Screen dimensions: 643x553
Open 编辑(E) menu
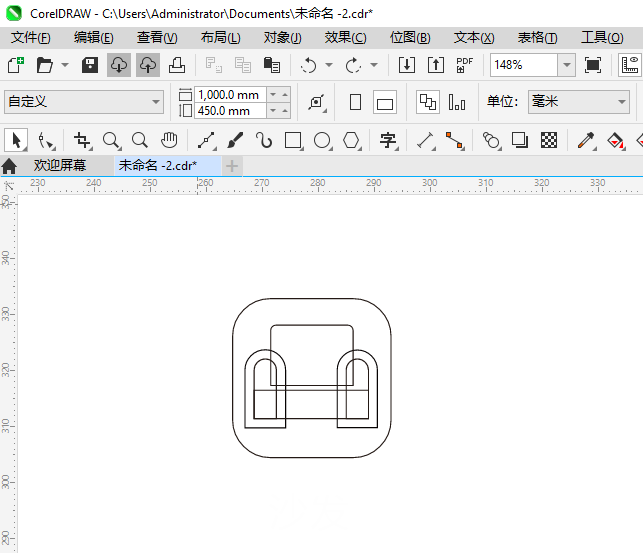point(93,38)
